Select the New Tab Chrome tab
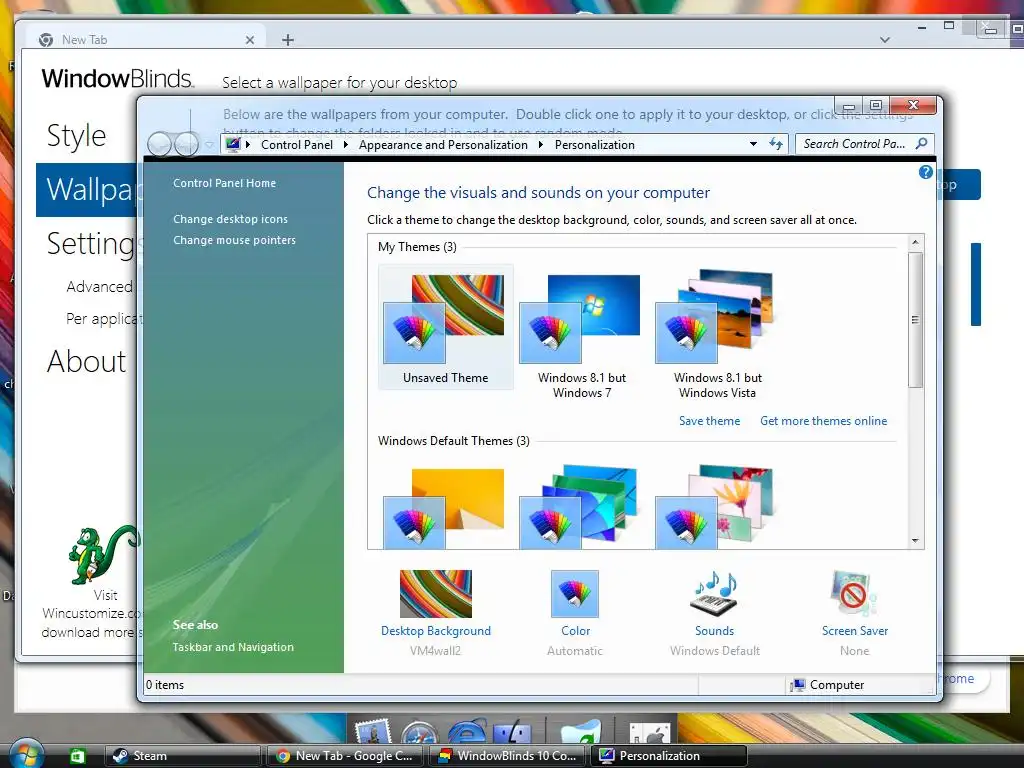Viewport: 1024px width, 768px height. tap(146, 39)
